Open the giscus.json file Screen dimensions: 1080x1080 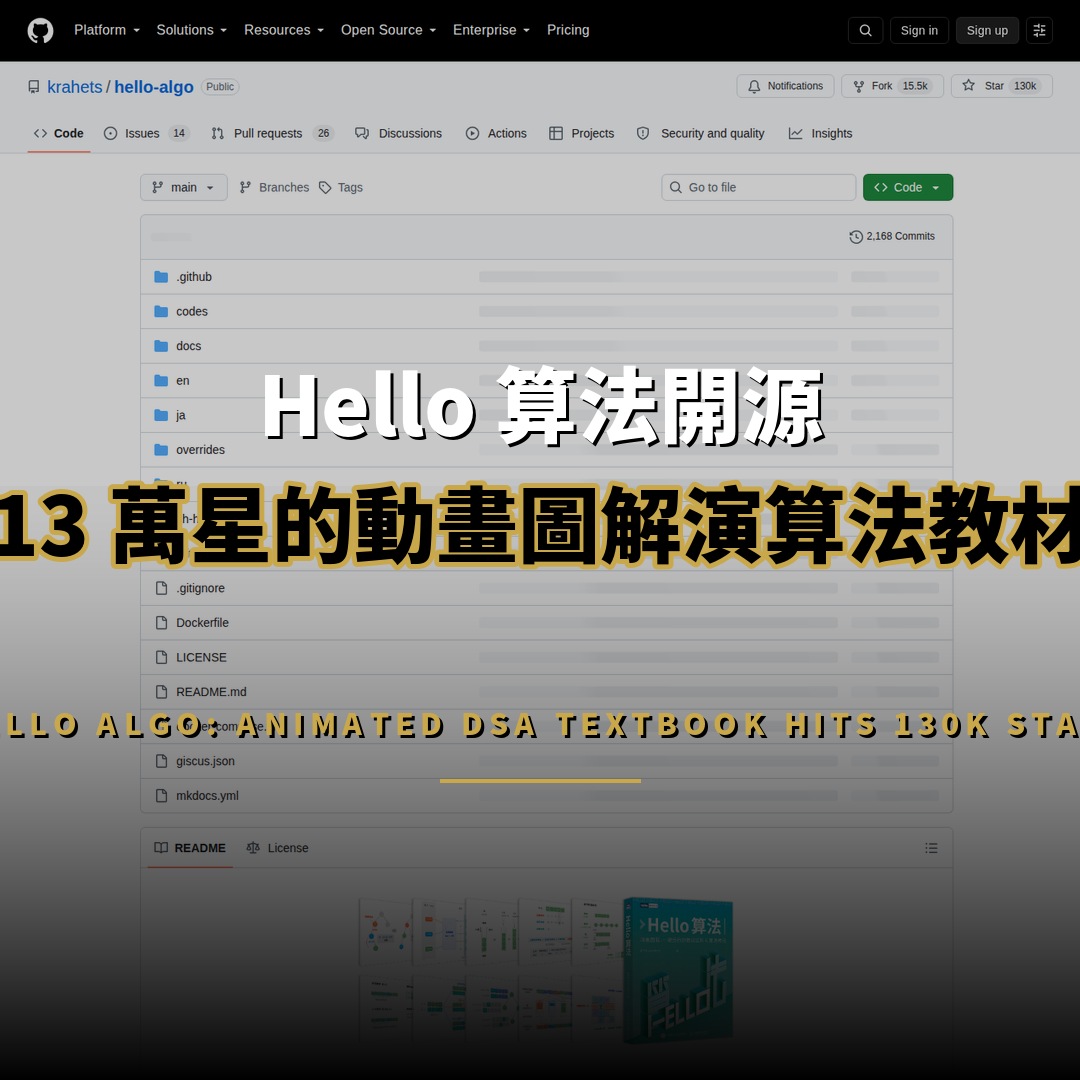tap(205, 761)
